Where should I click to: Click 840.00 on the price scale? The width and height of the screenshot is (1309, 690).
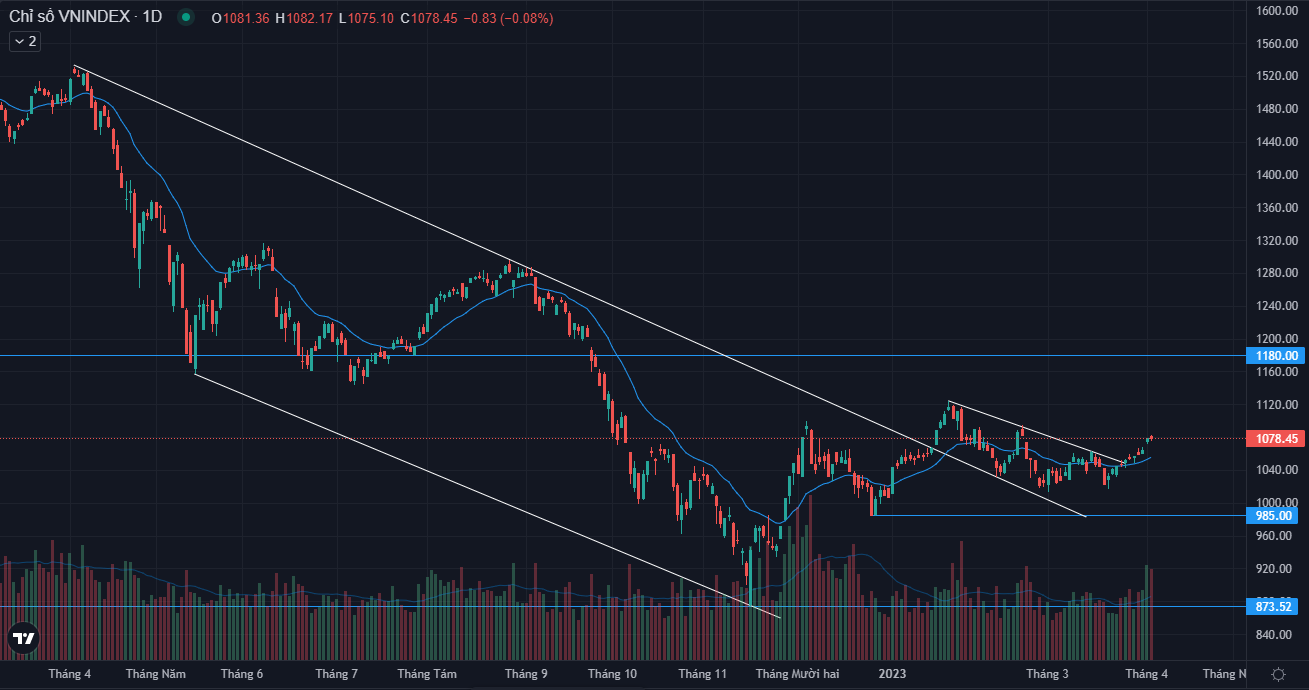(x=1276, y=635)
